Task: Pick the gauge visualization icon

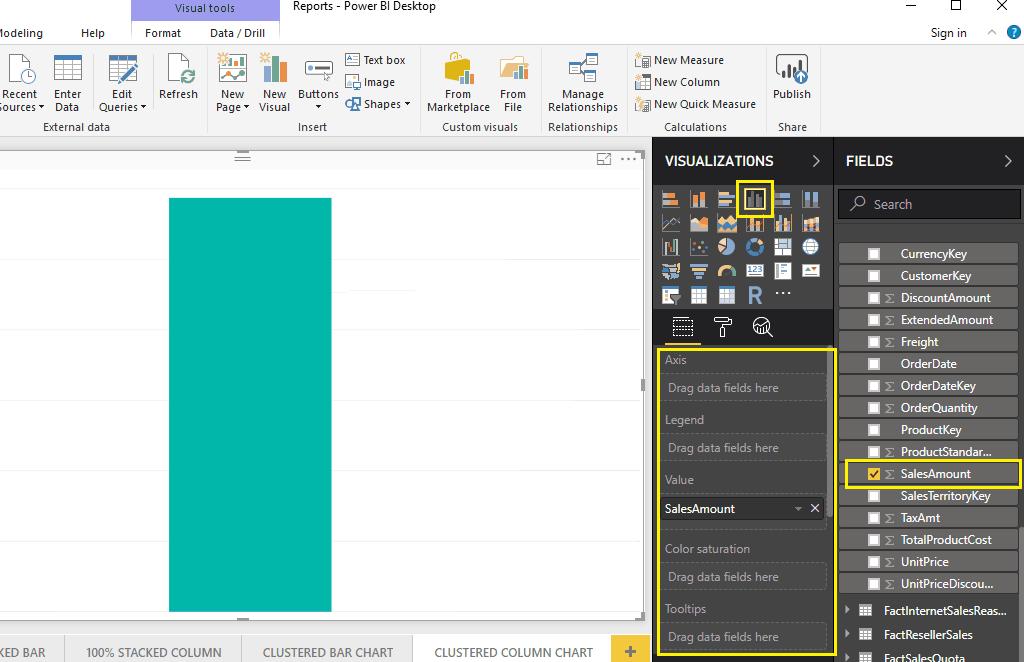Action: 727,271
